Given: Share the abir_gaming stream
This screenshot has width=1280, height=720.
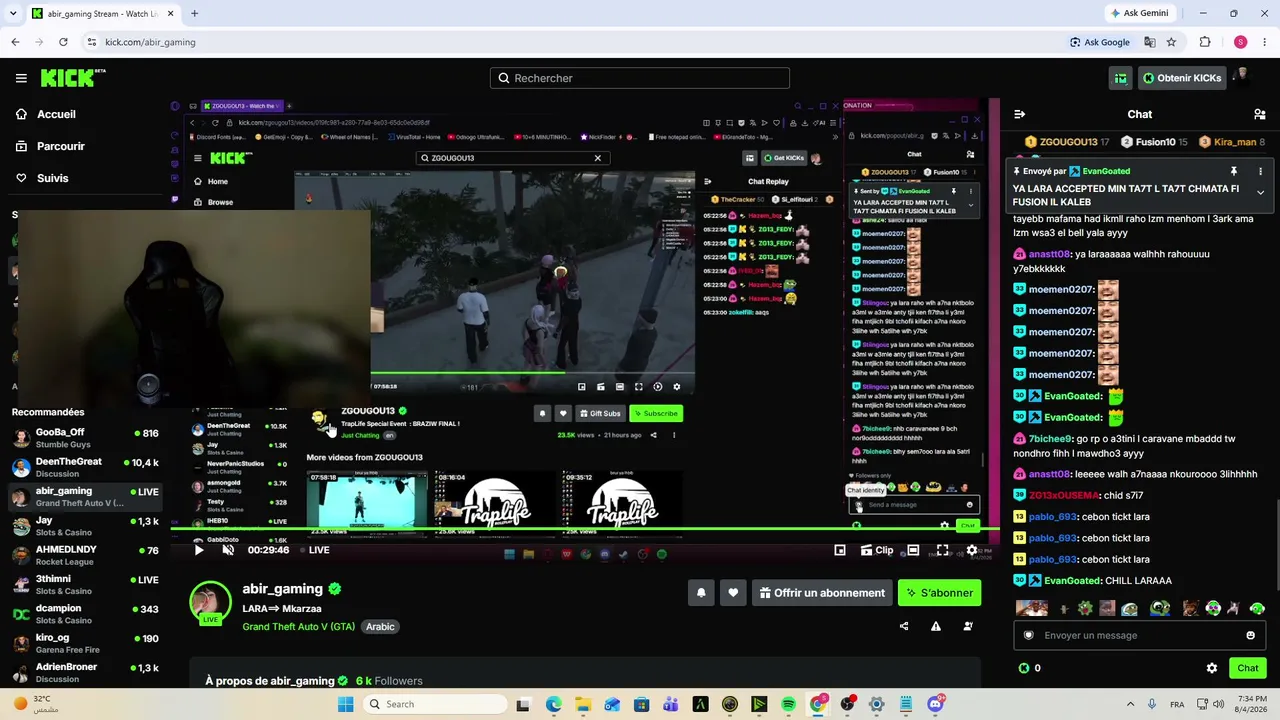Looking at the screenshot, I should click(x=904, y=626).
